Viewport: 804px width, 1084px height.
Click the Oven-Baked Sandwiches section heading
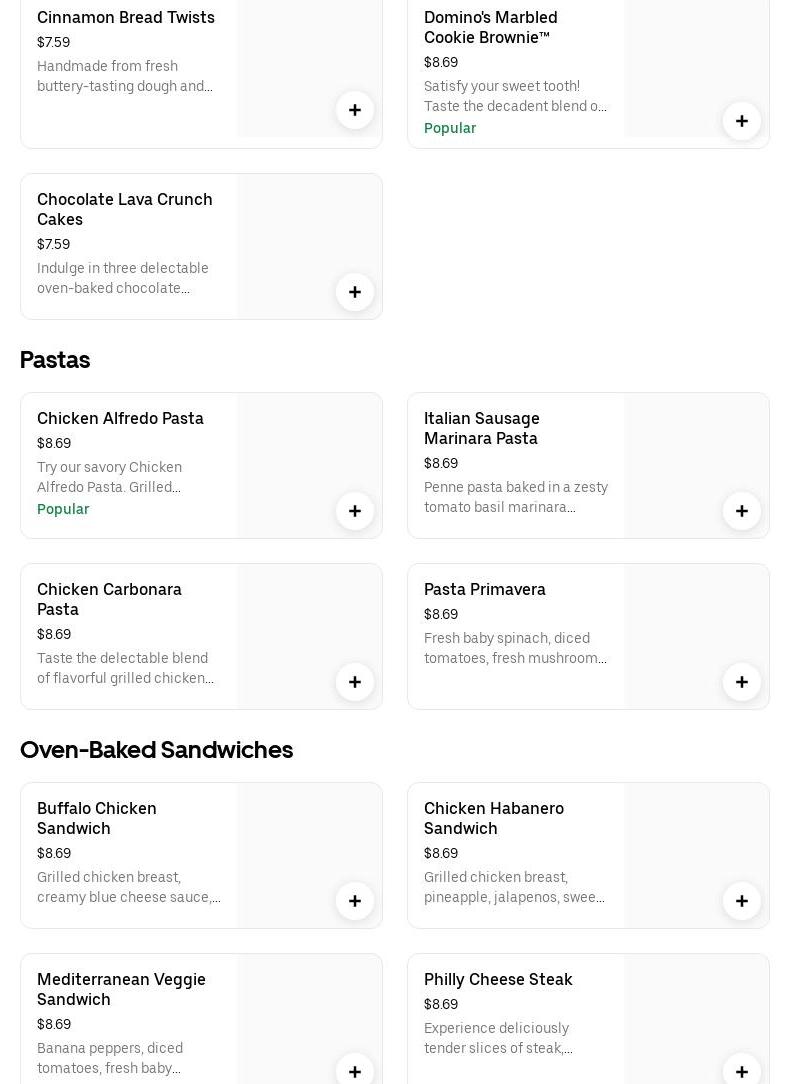pos(156,750)
